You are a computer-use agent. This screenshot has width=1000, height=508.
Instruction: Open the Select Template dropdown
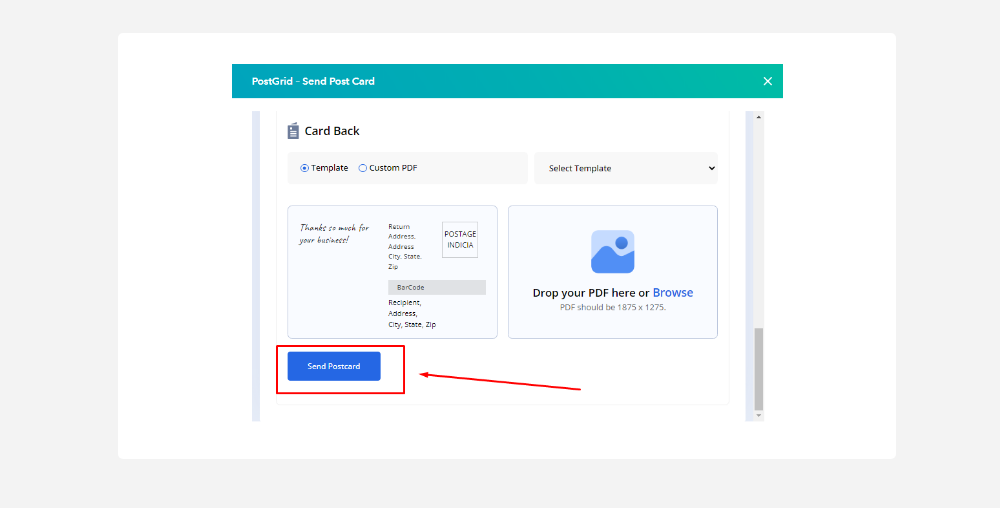(x=625, y=168)
